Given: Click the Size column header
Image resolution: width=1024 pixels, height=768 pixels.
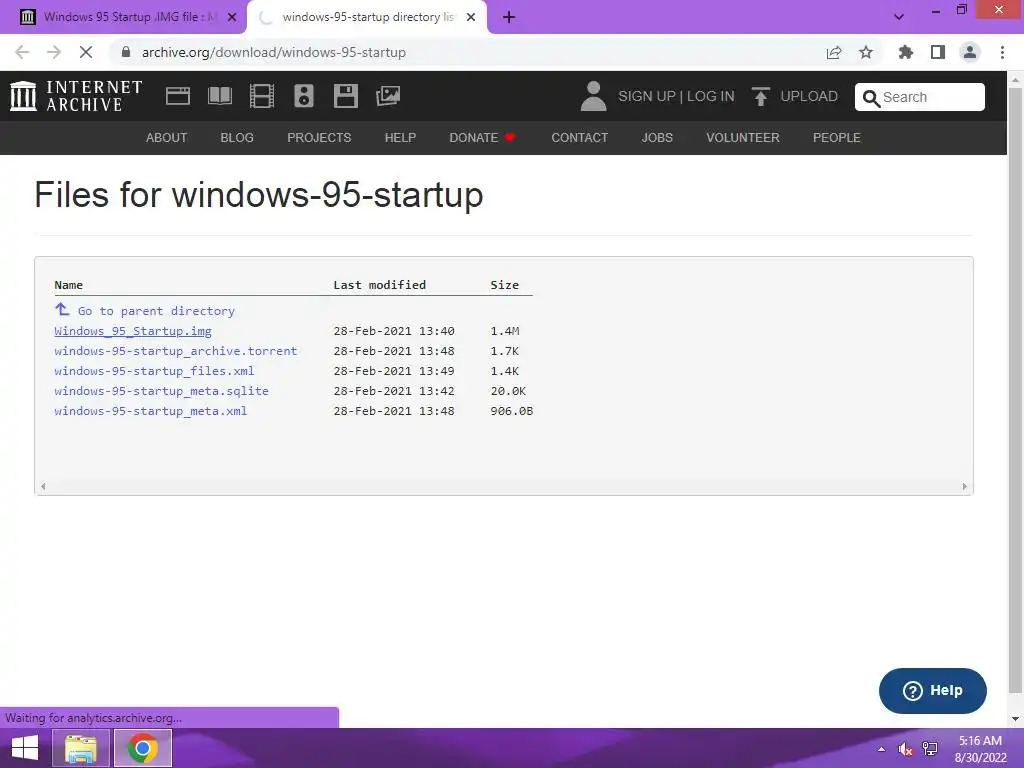Looking at the screenshot, I should [x=505, y=285].
